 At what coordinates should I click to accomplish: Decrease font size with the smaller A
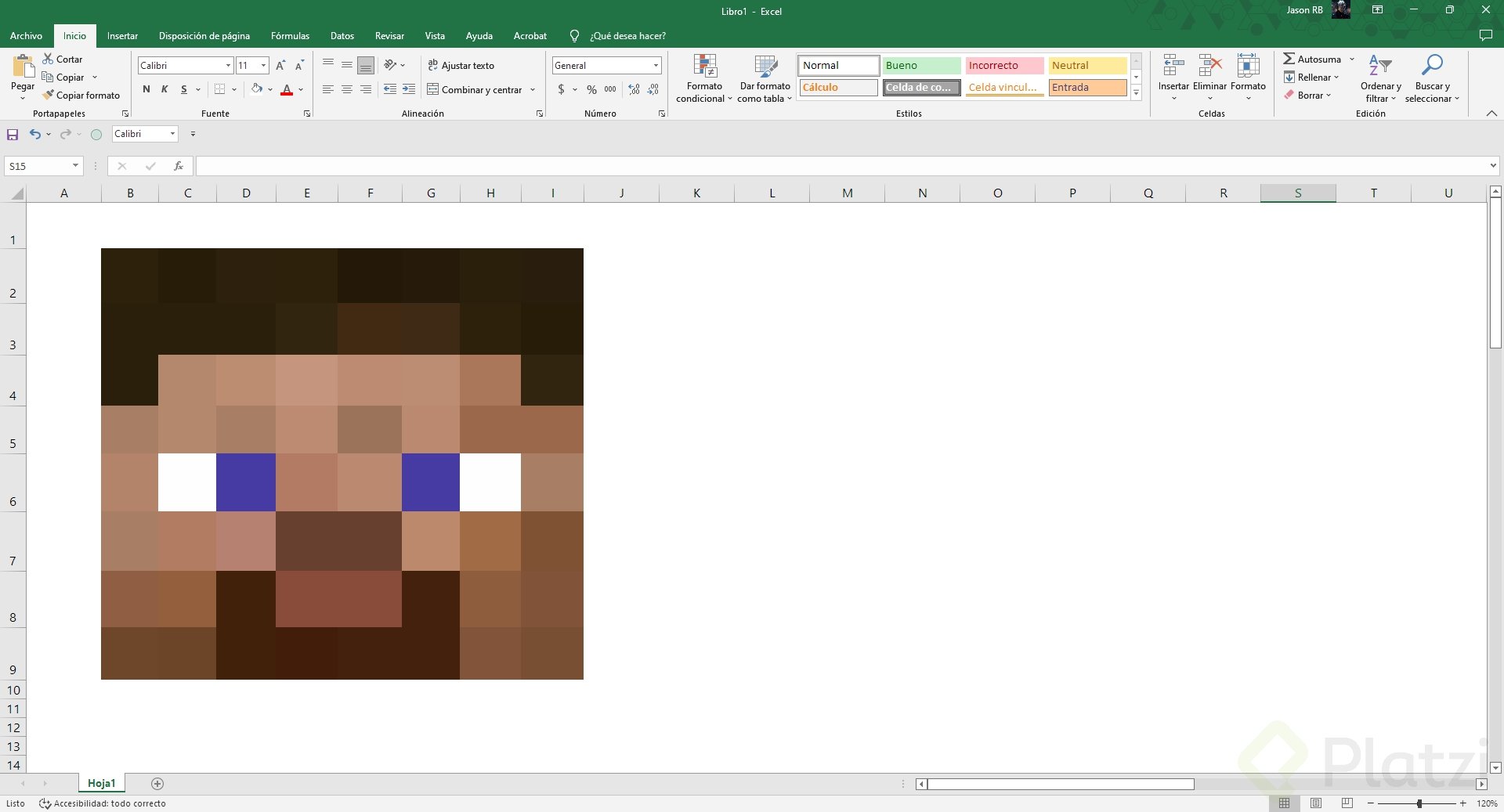click(x=299, y=66)
